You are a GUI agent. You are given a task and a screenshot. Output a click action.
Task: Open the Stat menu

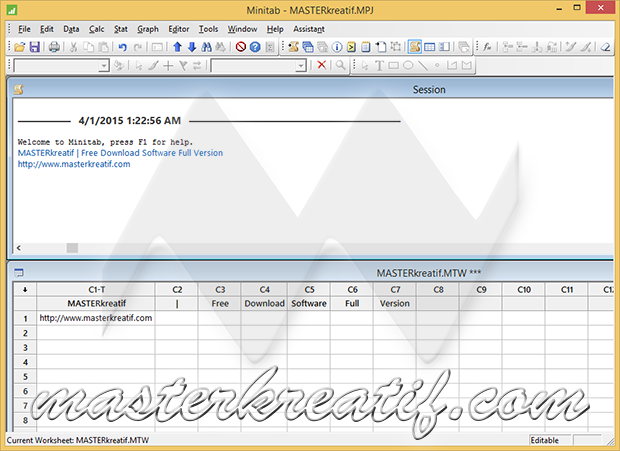121,29
